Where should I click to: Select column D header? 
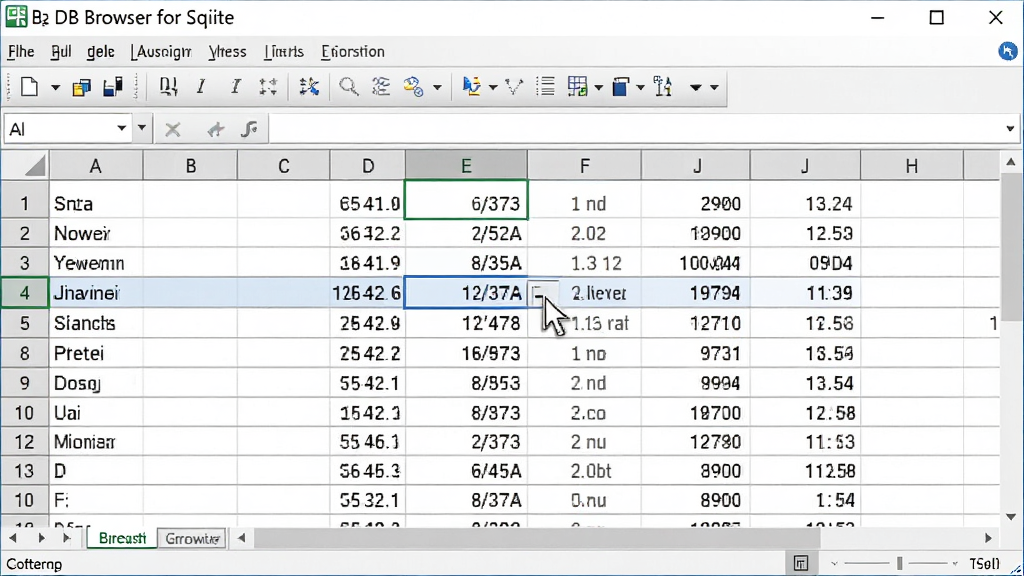tap(368, 166)
